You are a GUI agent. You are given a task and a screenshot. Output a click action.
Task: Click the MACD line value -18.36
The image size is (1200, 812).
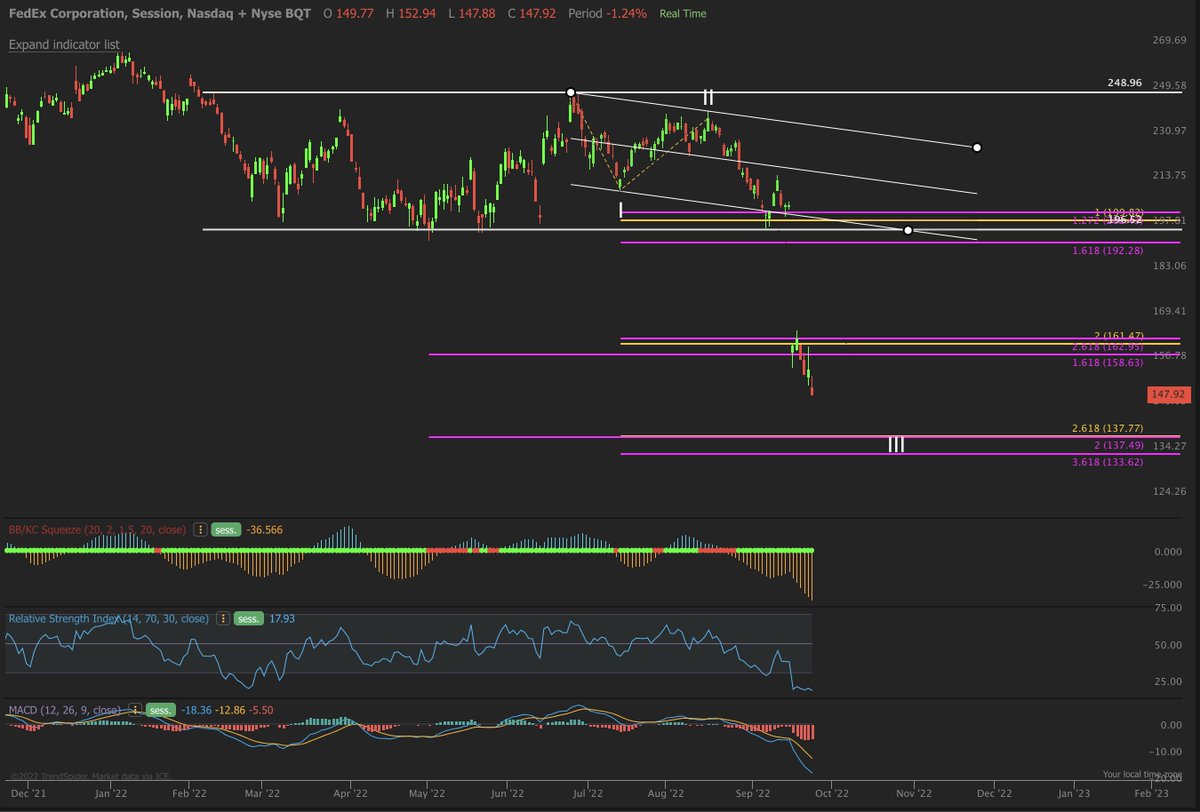pyautogui.click(x=196, y=710)
